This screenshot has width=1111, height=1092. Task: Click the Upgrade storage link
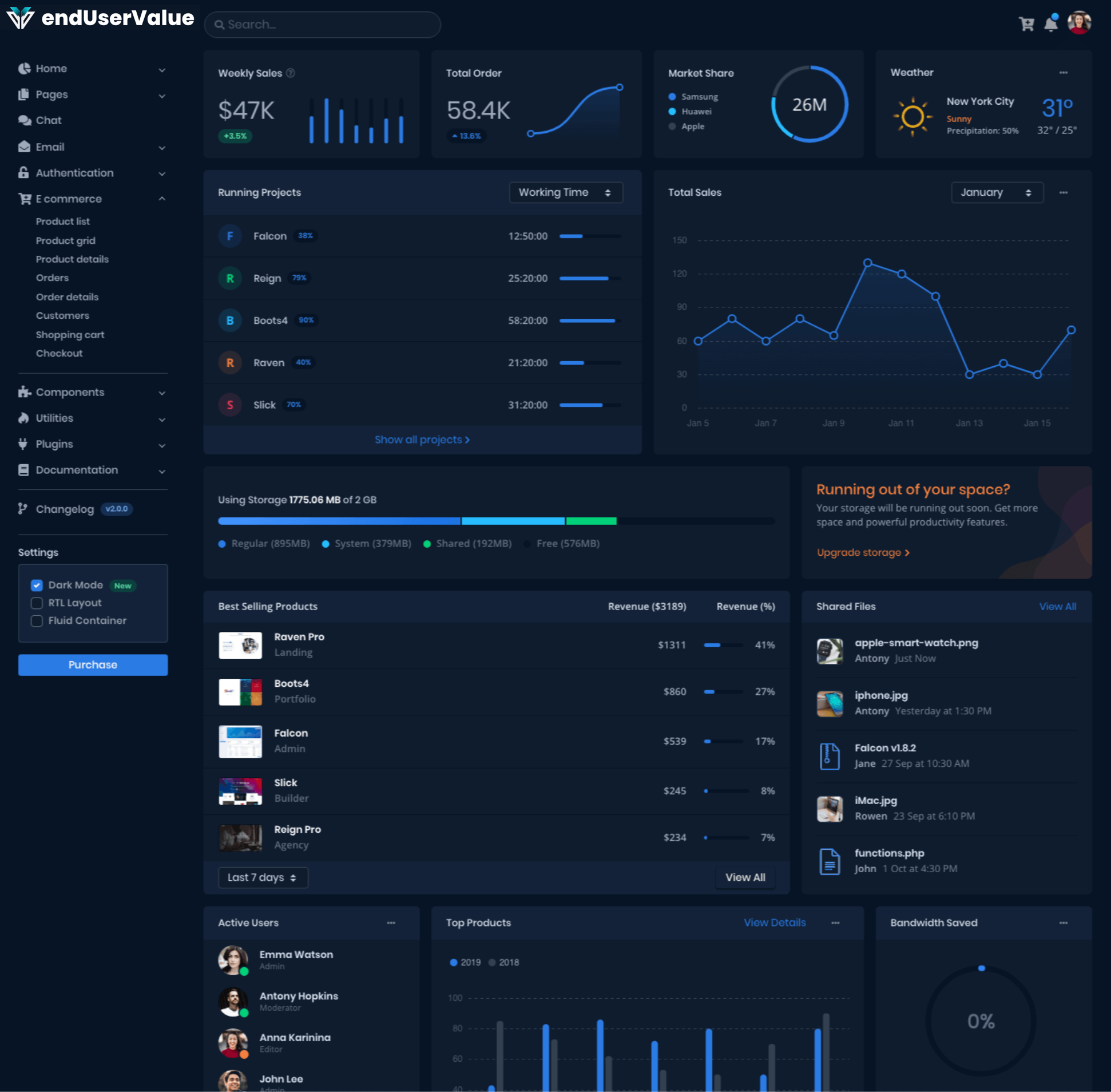pos(863,552)
